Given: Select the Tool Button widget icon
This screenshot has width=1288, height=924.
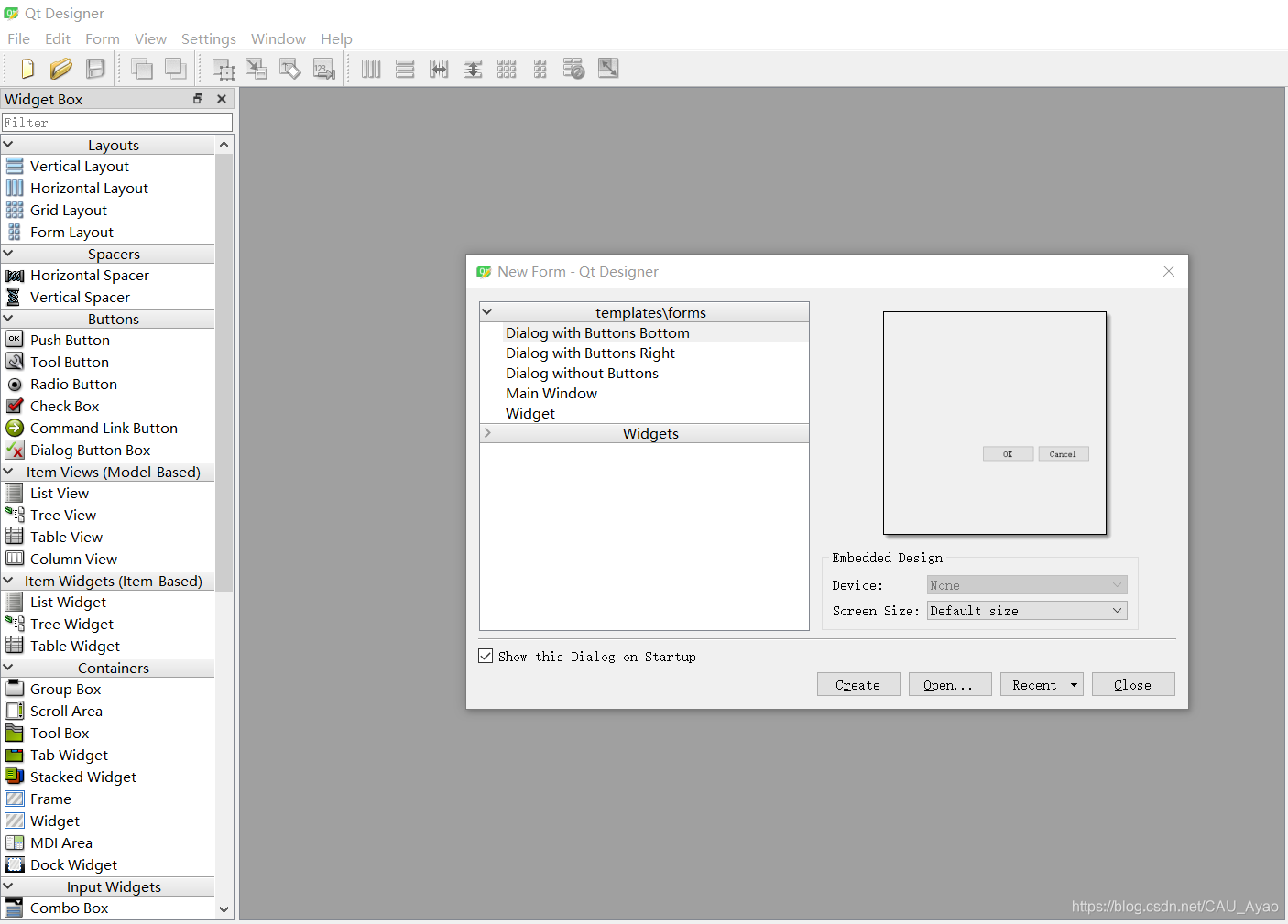Looking at the screenshot, I should coord(15,362).
